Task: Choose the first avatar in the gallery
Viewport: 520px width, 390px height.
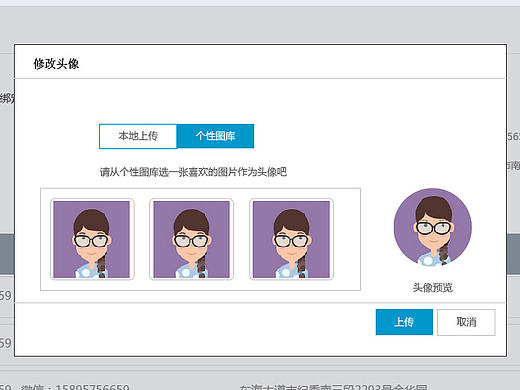Action: coord(92,239)
